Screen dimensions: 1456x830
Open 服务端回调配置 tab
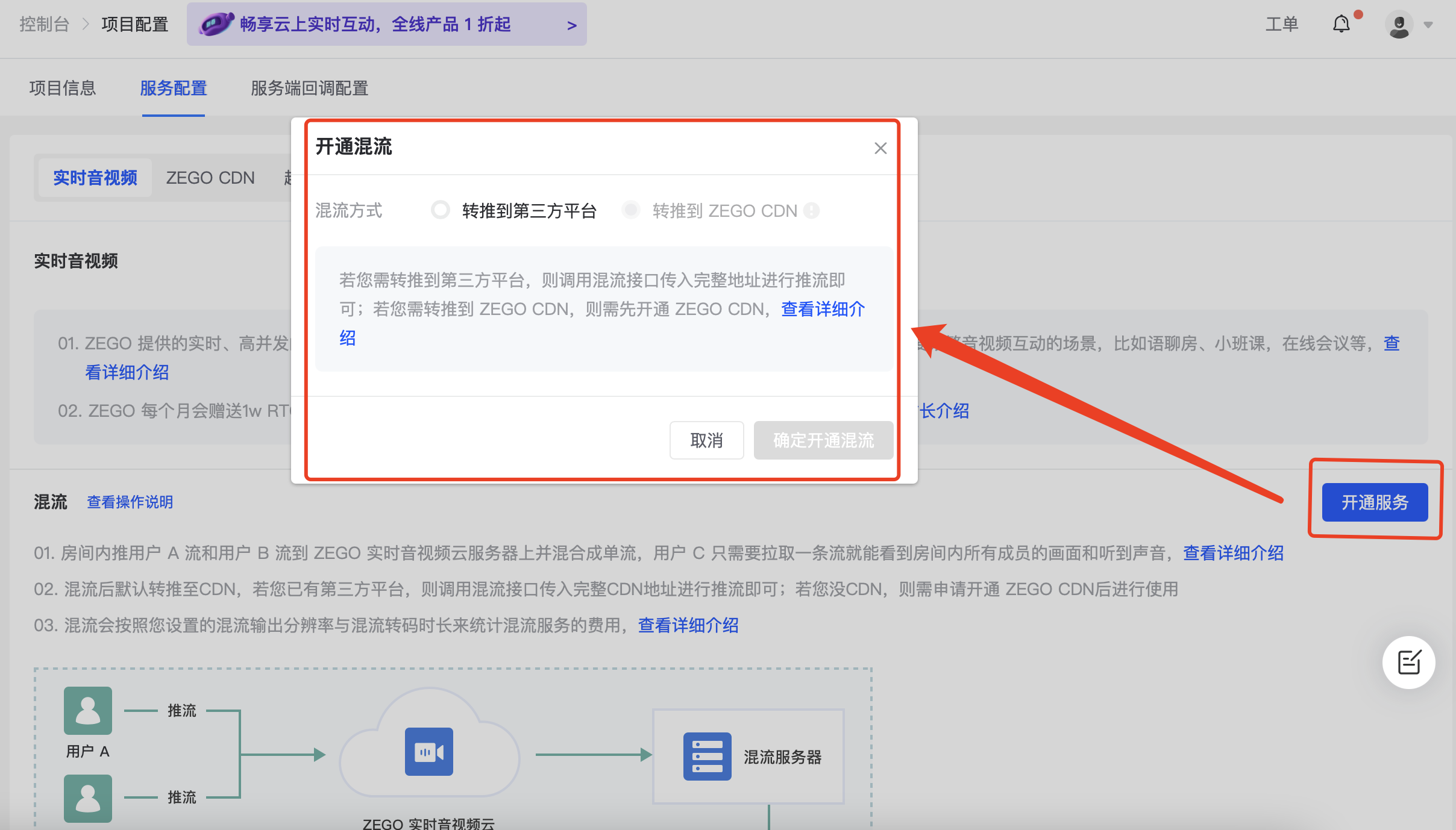coord(309,89)
